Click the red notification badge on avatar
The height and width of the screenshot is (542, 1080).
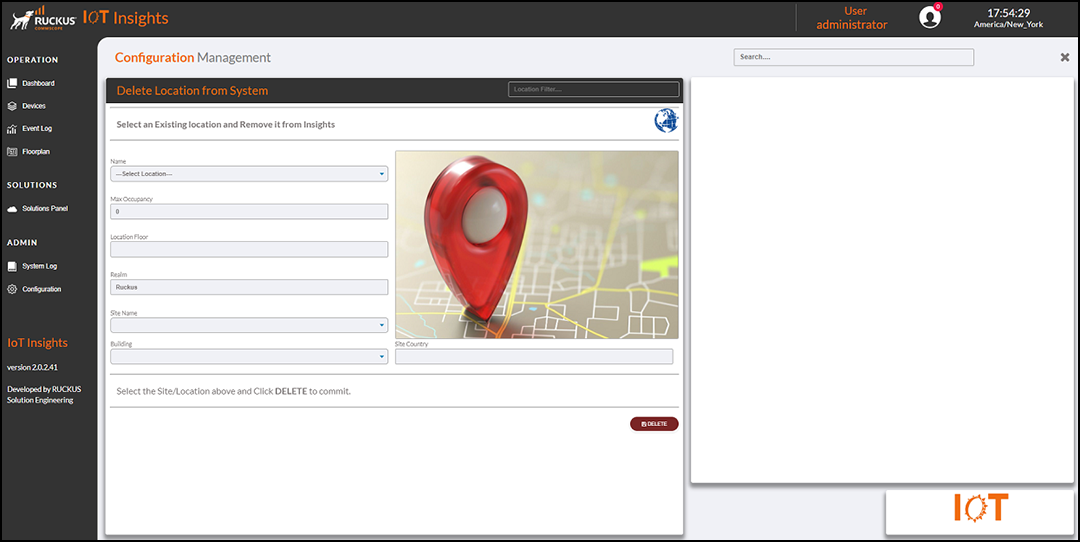pos(937,7)
